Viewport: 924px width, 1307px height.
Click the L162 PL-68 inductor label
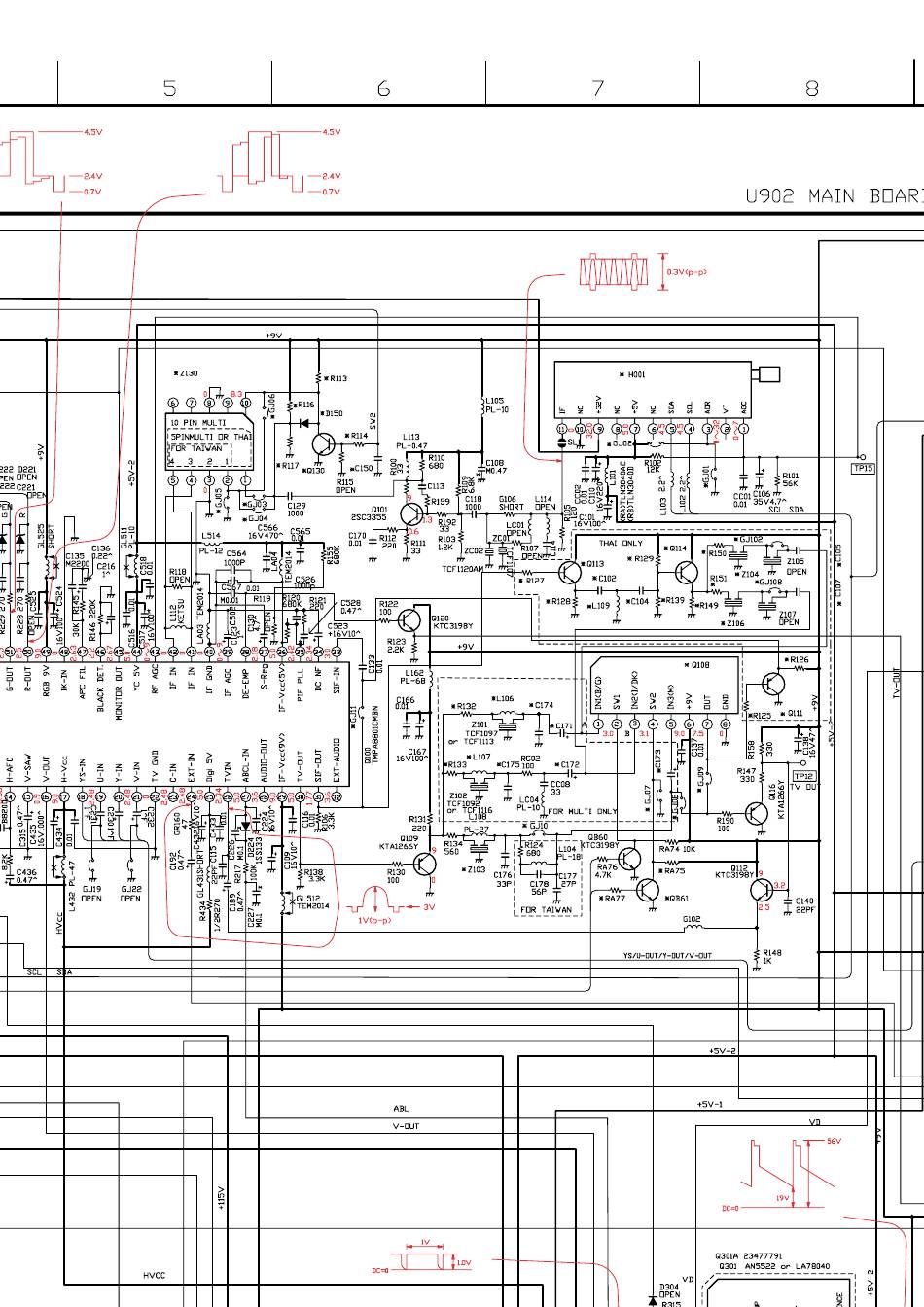(414, 676)
